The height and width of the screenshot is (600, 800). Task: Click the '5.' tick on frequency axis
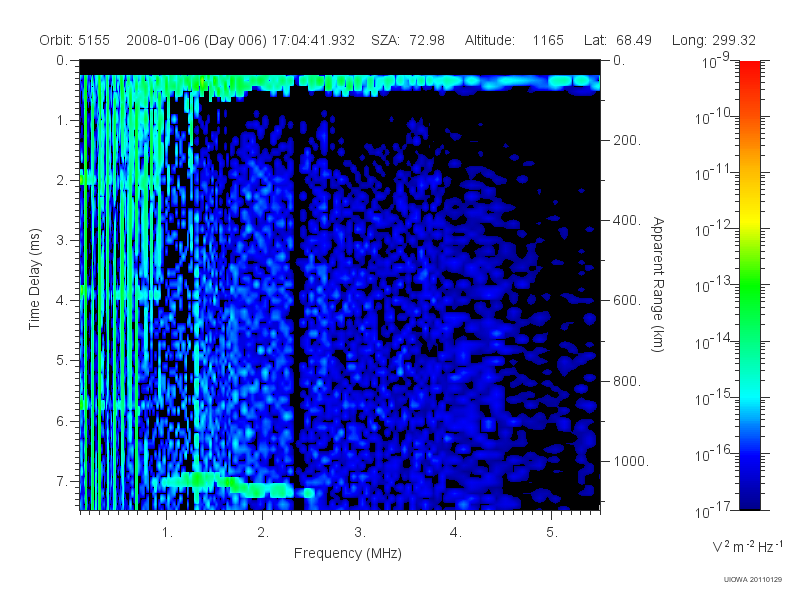pos(552,533)
